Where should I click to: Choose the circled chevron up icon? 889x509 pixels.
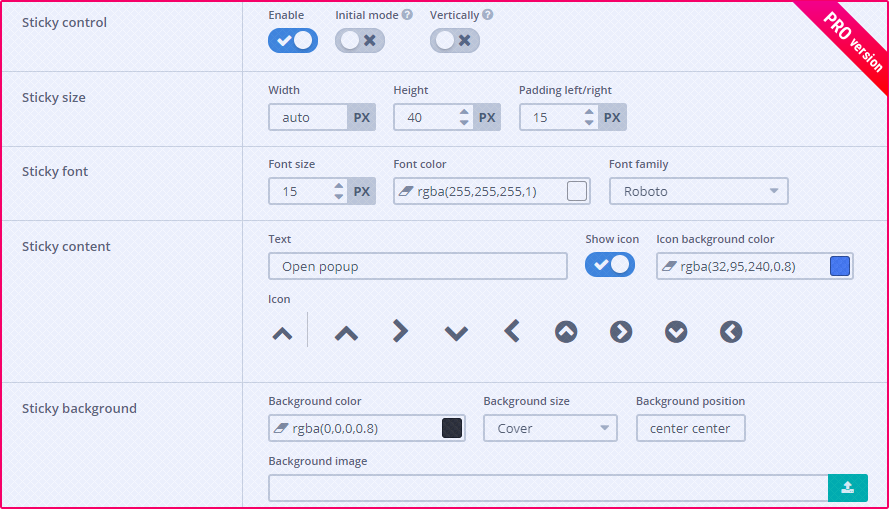[566, 332]
